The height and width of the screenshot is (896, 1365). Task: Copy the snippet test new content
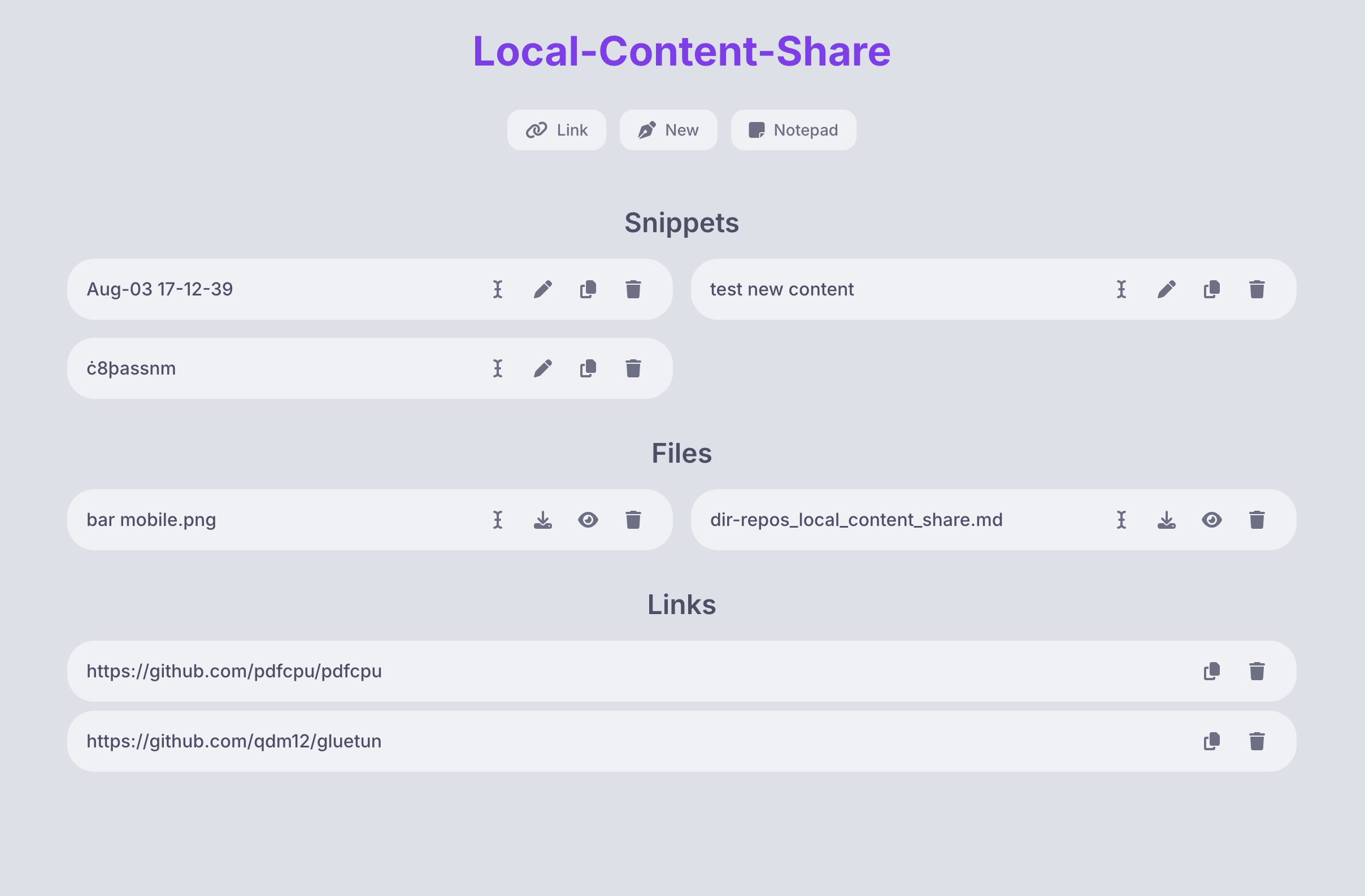[1211, 289]
